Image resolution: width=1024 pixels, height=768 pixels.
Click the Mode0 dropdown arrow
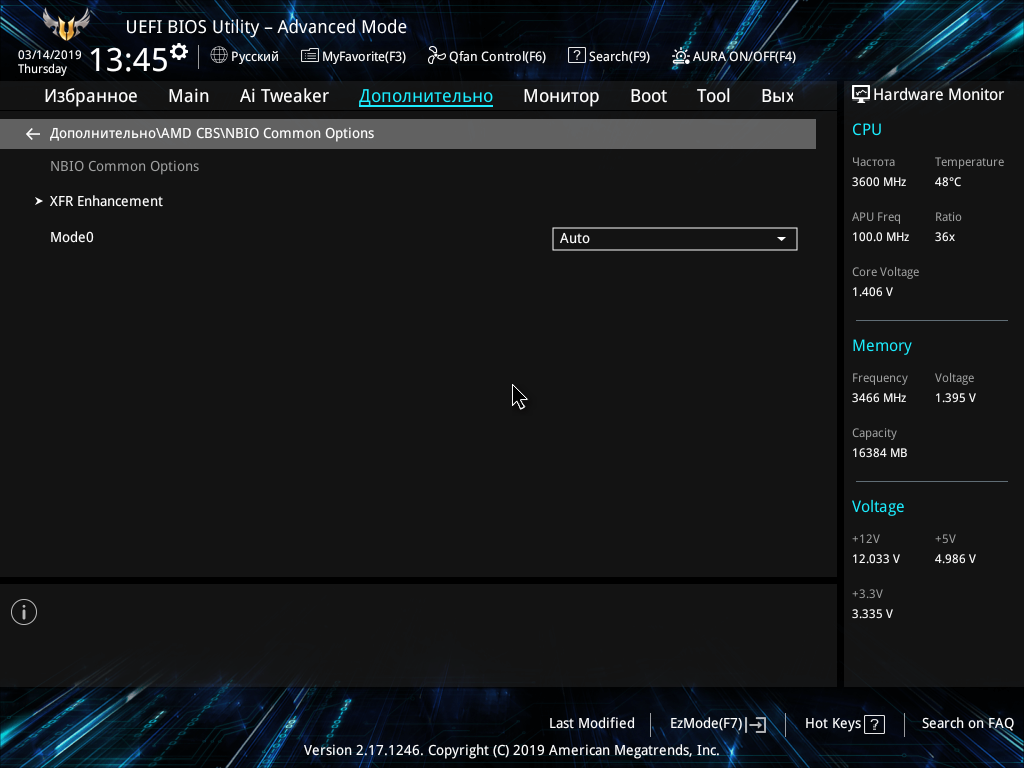(x=781, y=239)
